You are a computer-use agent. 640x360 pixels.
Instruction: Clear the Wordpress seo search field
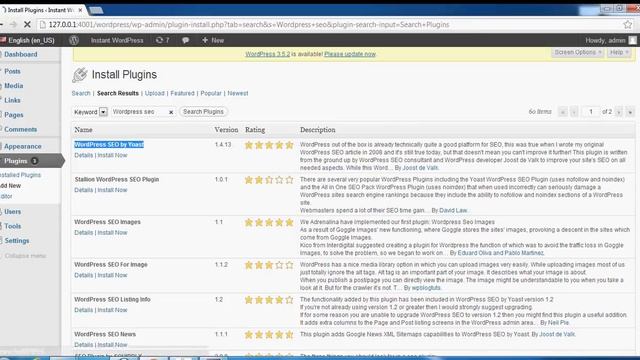click(x=171, y=112)
